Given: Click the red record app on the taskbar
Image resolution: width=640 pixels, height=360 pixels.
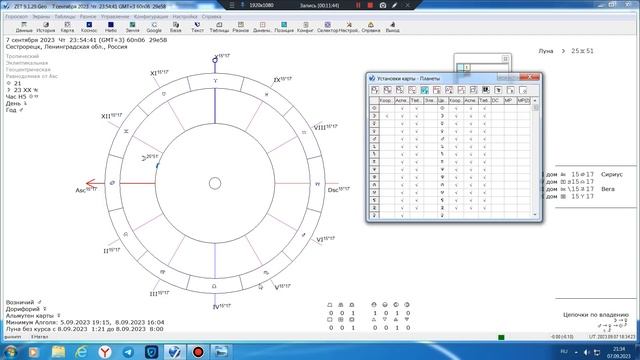Looking at the screenshot, I should pyautogui.click(x=198, y=352).
